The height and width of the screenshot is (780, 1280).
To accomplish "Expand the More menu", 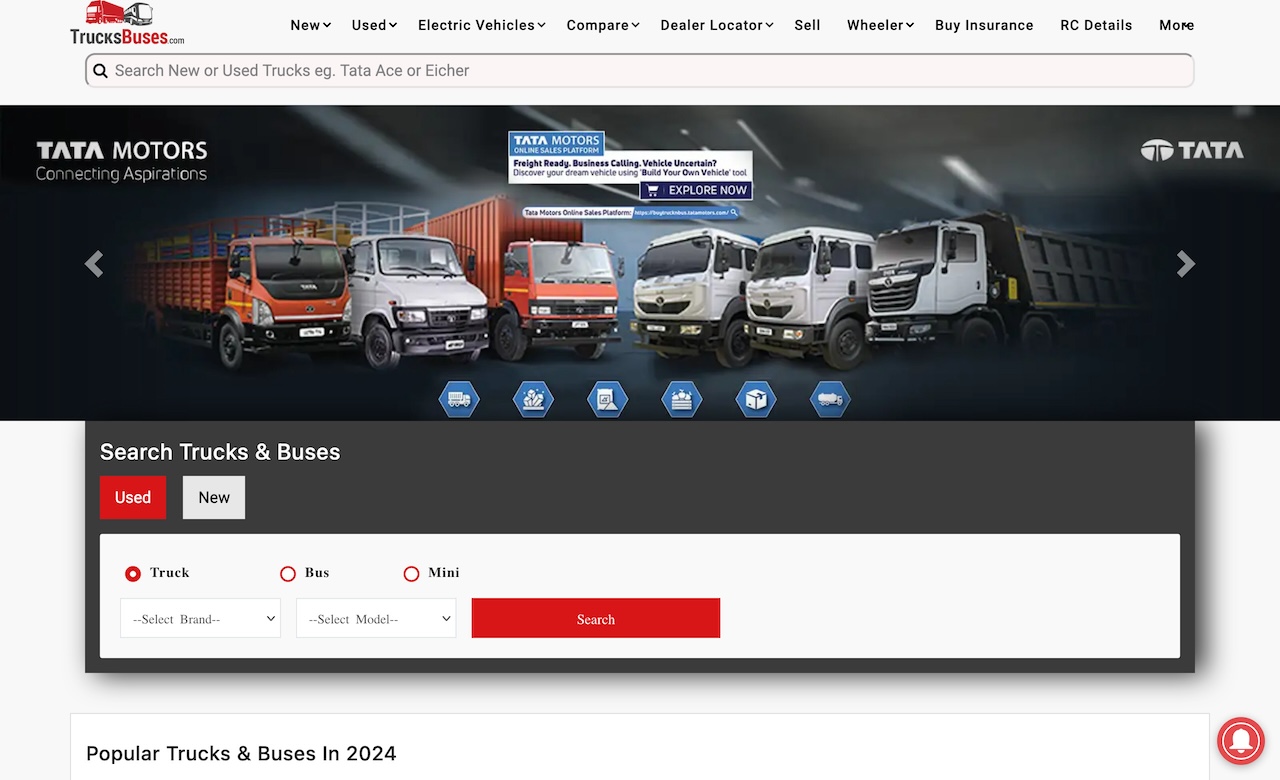I will (1176, 25).
